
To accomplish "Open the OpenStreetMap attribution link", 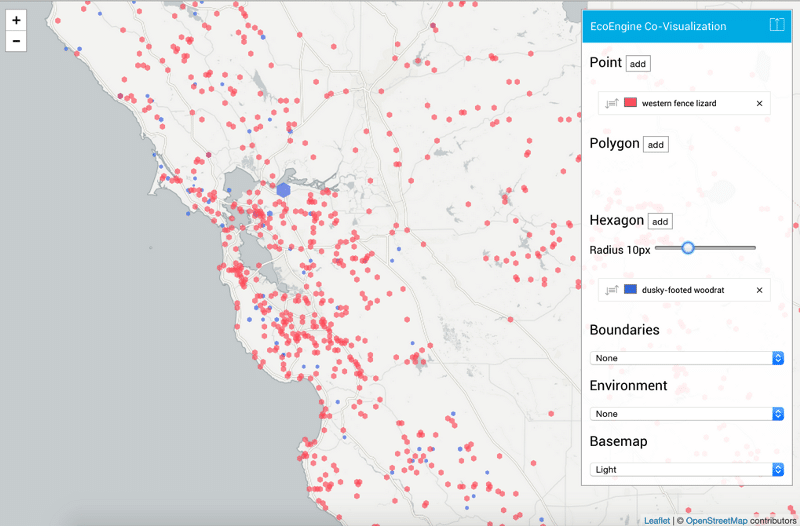I will coord(717,520).
